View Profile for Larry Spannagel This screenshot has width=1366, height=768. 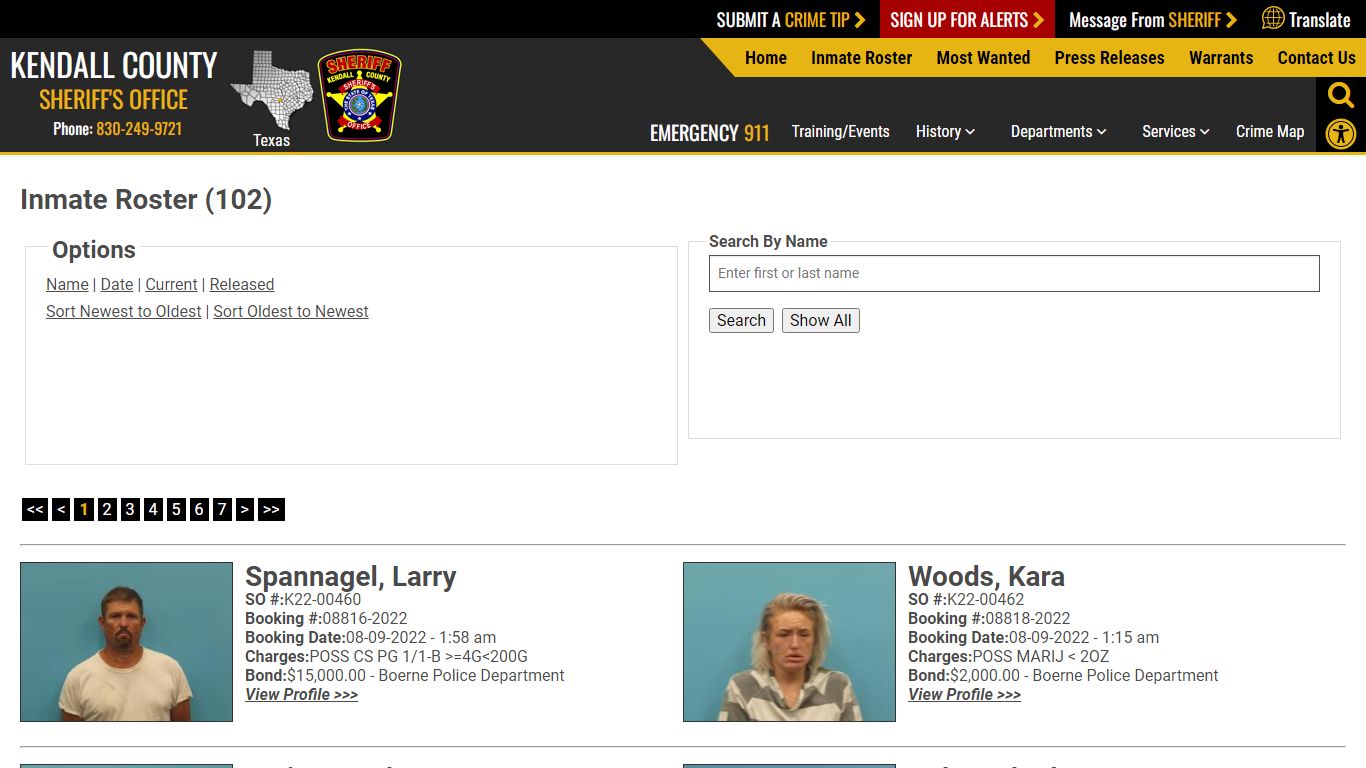click(301, 694)
